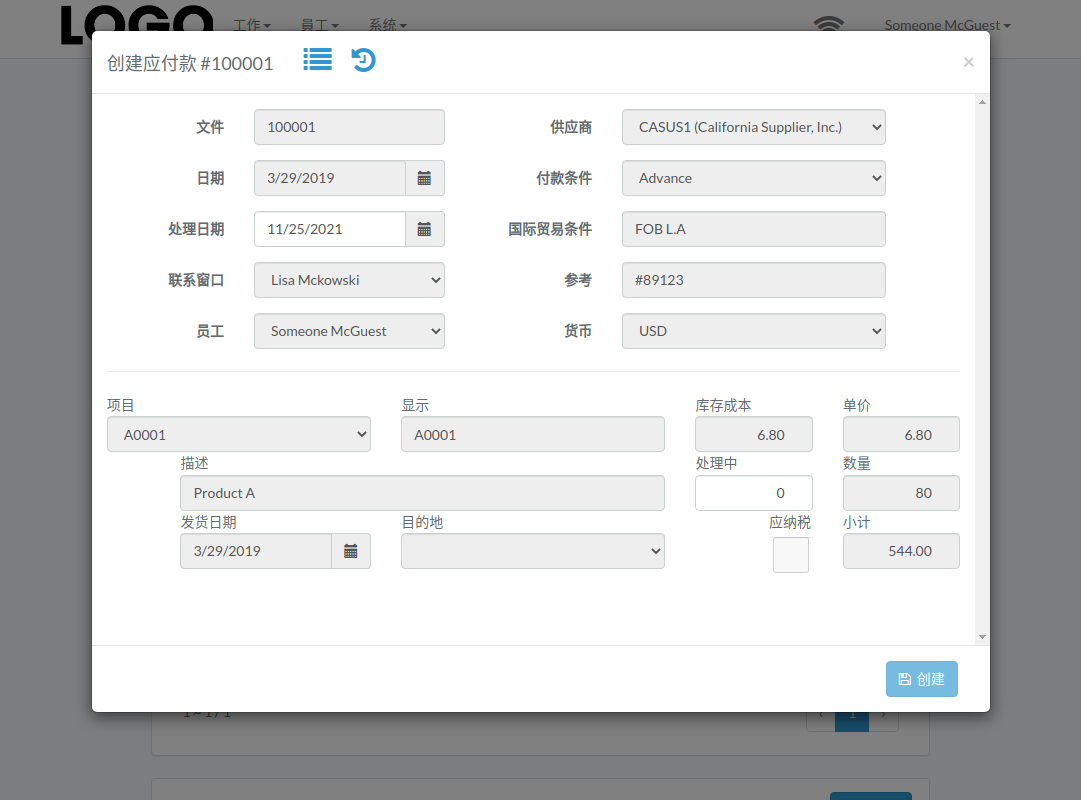The height and width of the screenshot is (800, 1081).
Task: Open the 员工 menu in navbar
Action: [319, 25]
